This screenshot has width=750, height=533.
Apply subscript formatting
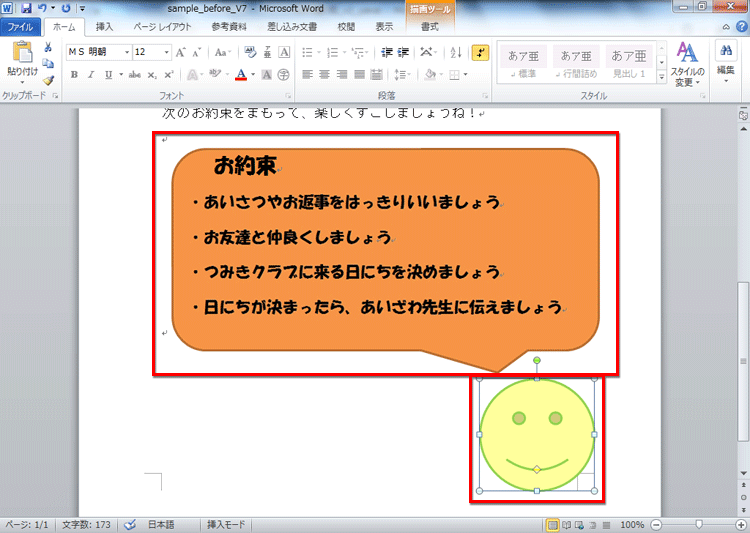[x=152, y=75]
